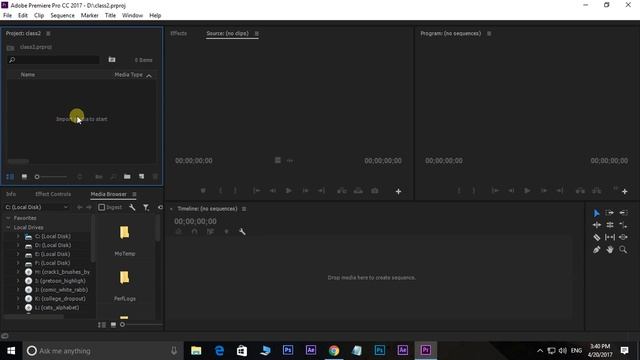640x360 pixels.
Task: Switch to the Effect Controls tab
Action: click(53, 194)
